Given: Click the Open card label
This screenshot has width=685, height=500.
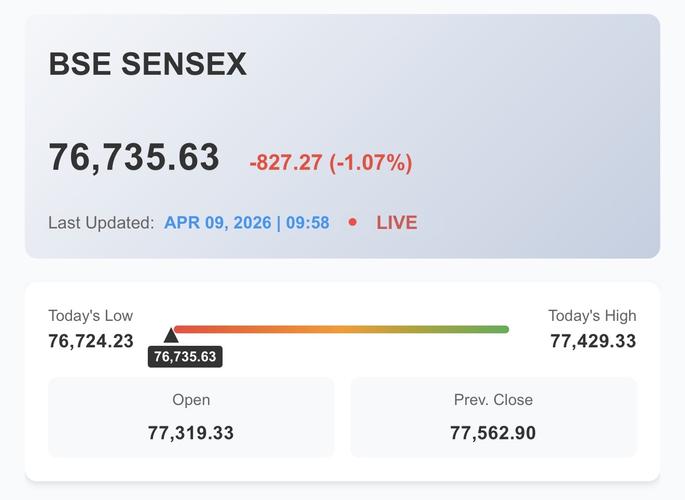Looking at the screenshot, I should coord(191,400).
